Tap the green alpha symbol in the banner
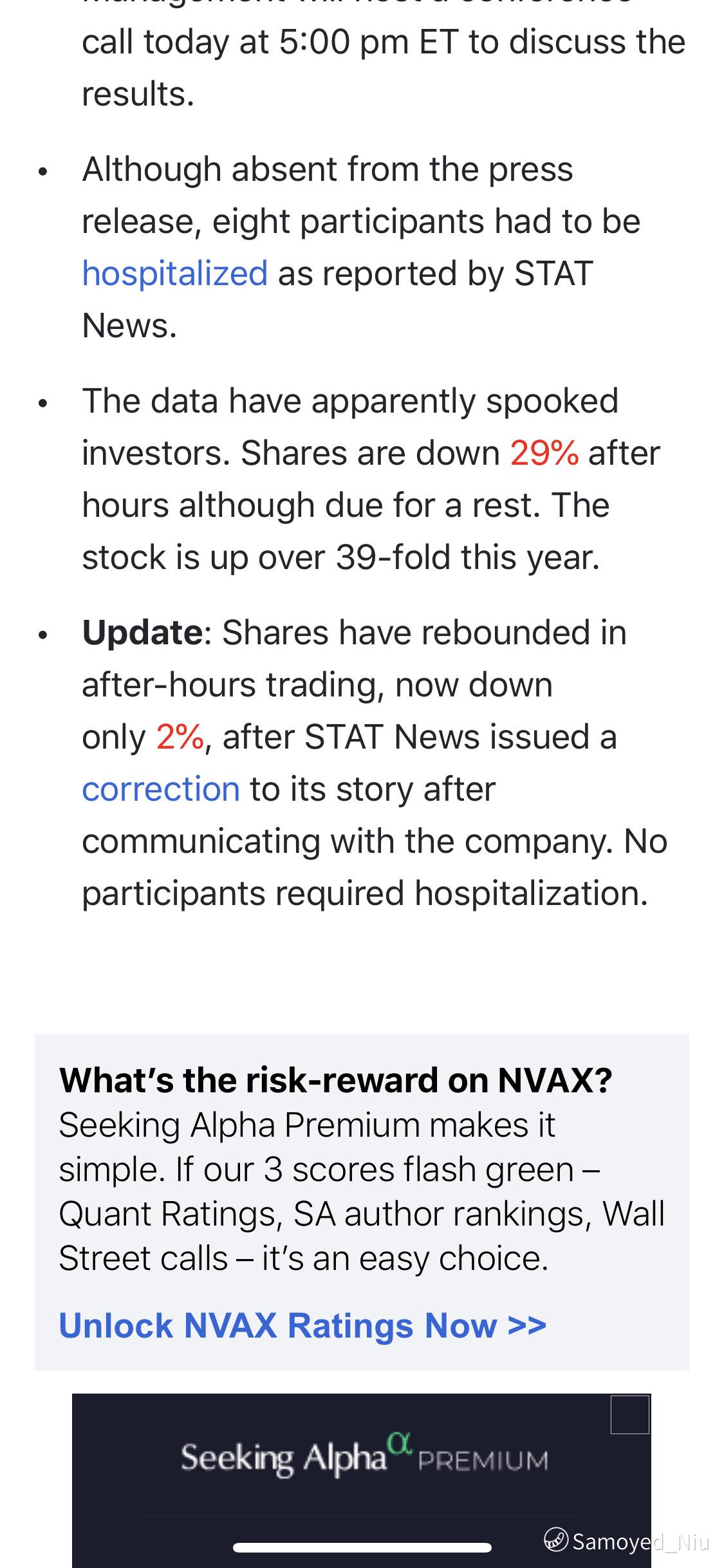The width and height of the screenshot is (724, 1568). (399, 1444)
